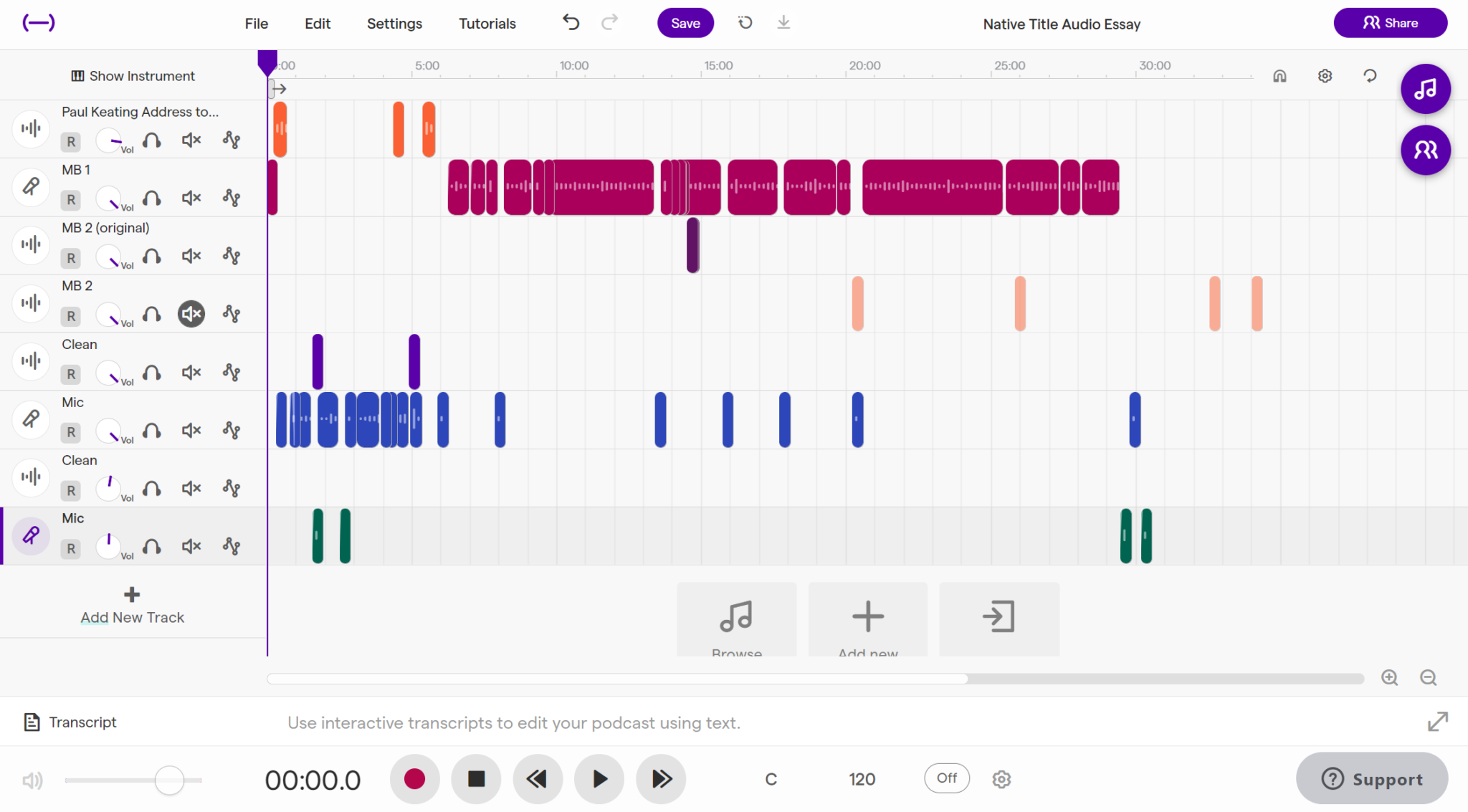Arm record on Paul Keating track

[71, 142]
